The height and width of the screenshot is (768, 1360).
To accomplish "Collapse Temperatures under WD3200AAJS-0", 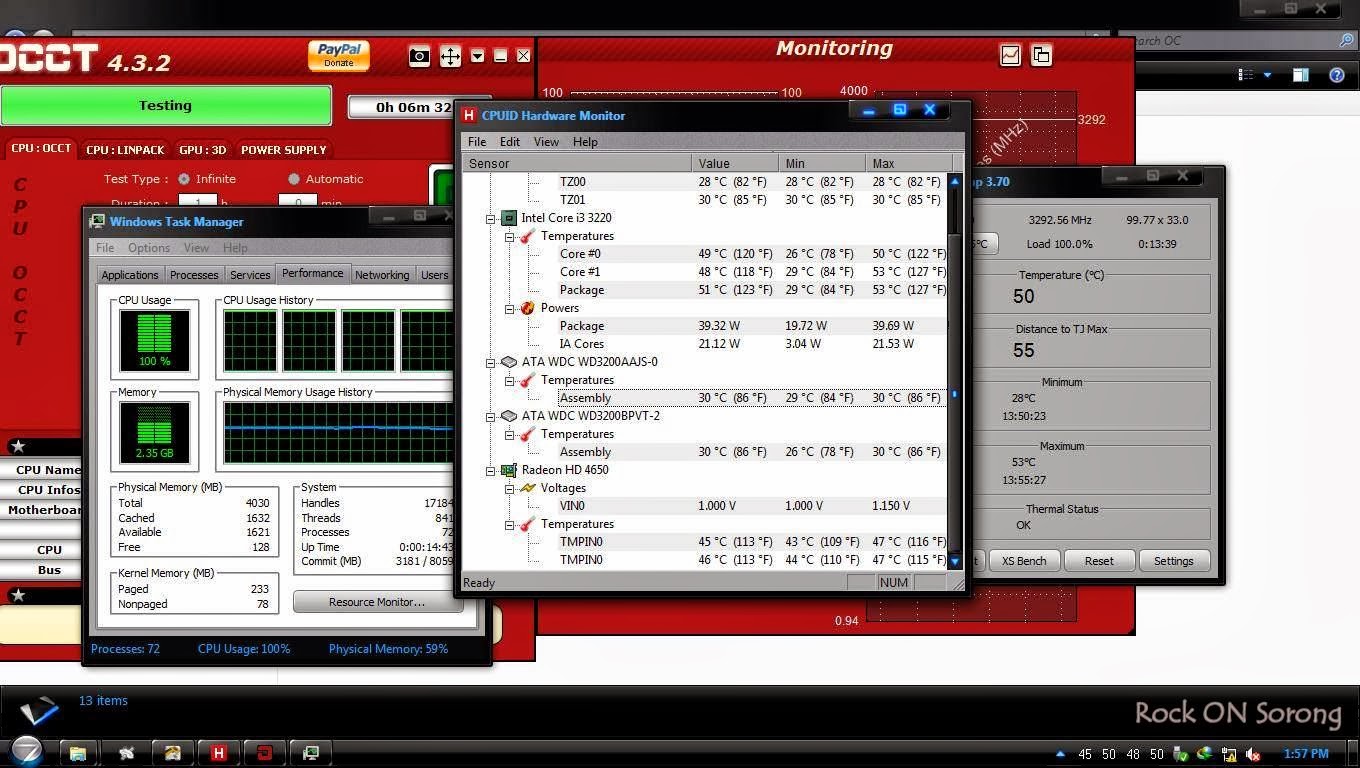I will [x=509, y=380].
